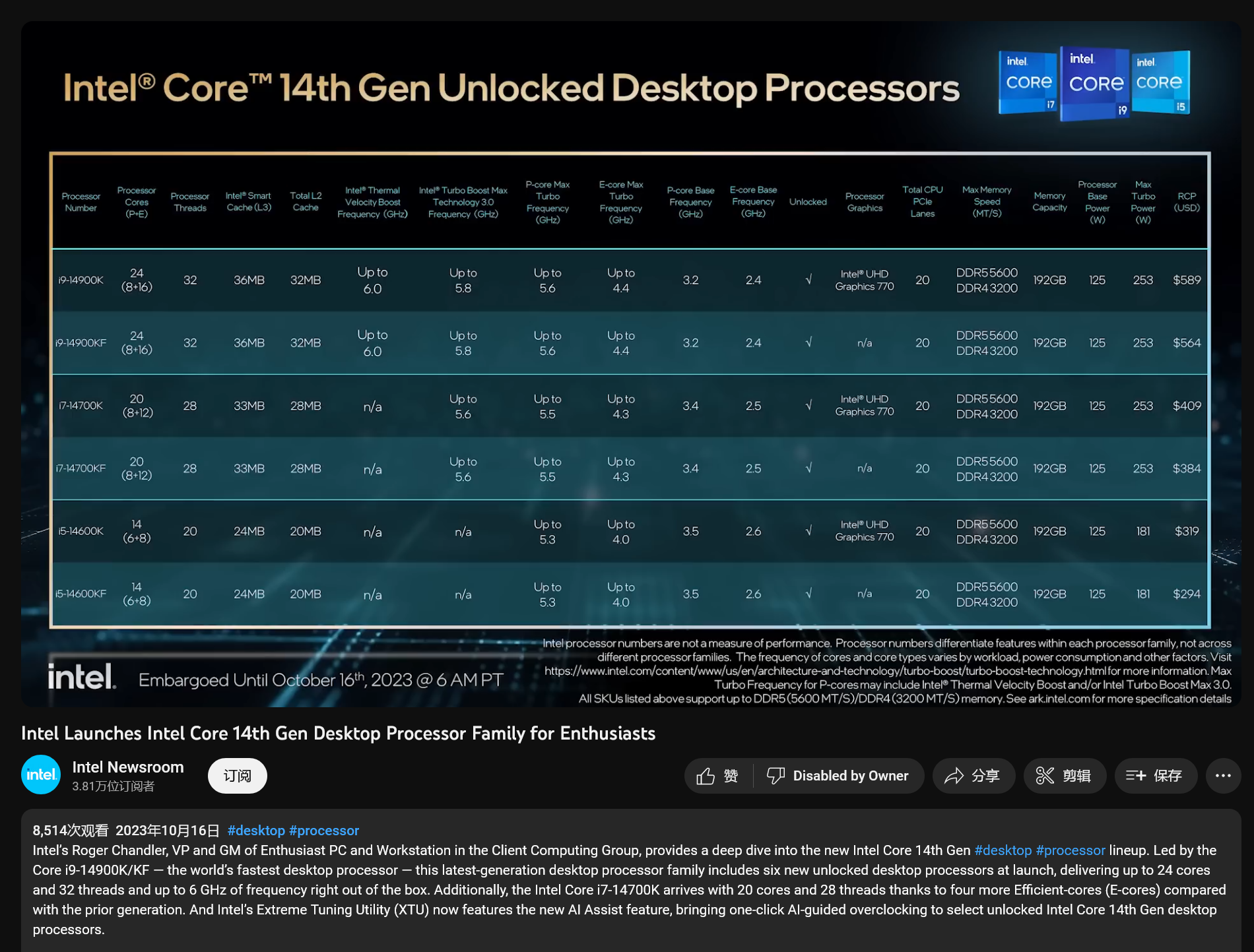Click the i5-14600K 14 (6+8) cores cell
This screenshot has height=952, width=1254.
point(137,531)
